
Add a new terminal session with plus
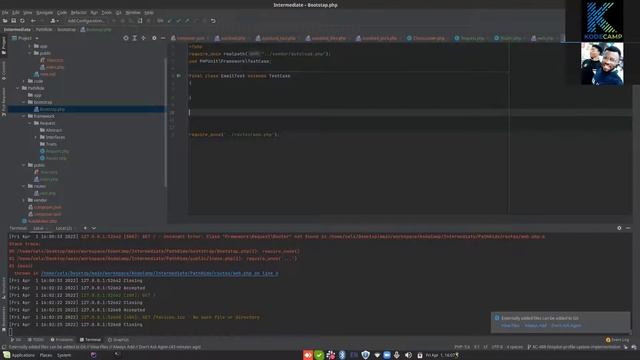(85, 228)
